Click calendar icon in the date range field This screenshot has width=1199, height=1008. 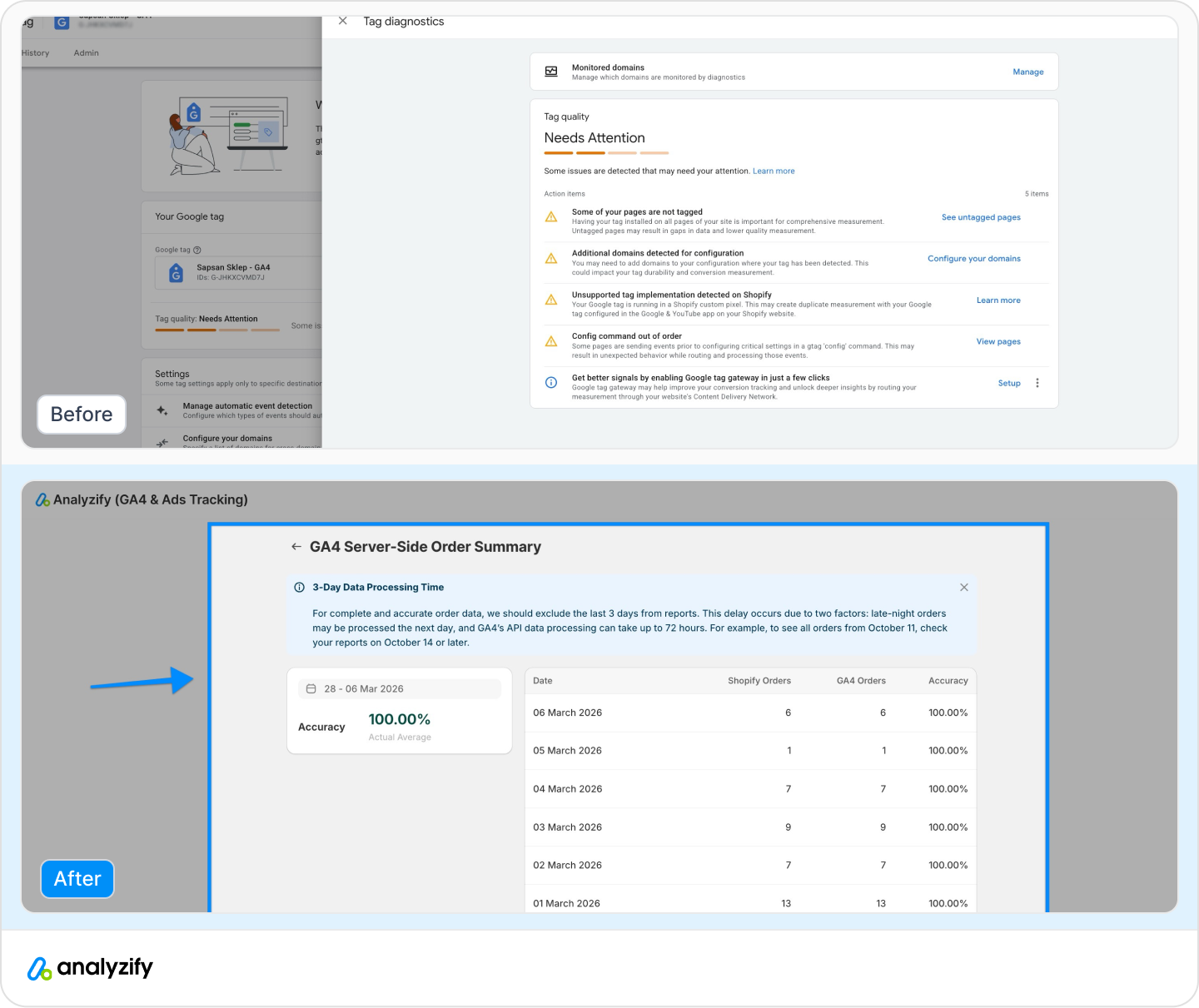click(311, 689)
